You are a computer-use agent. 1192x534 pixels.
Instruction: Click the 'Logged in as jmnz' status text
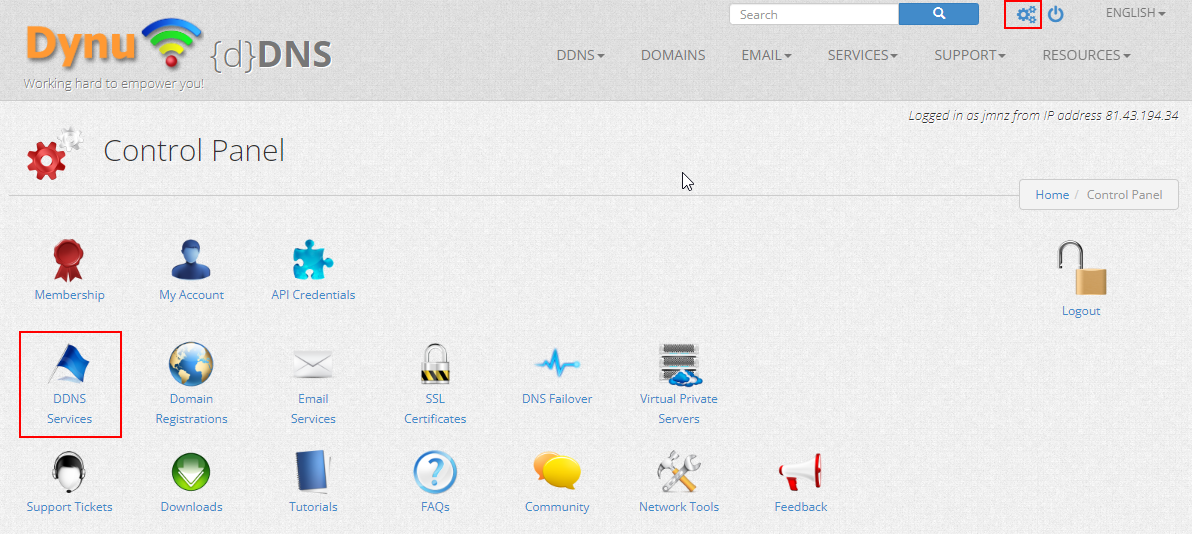click(x=1043, y=116)
